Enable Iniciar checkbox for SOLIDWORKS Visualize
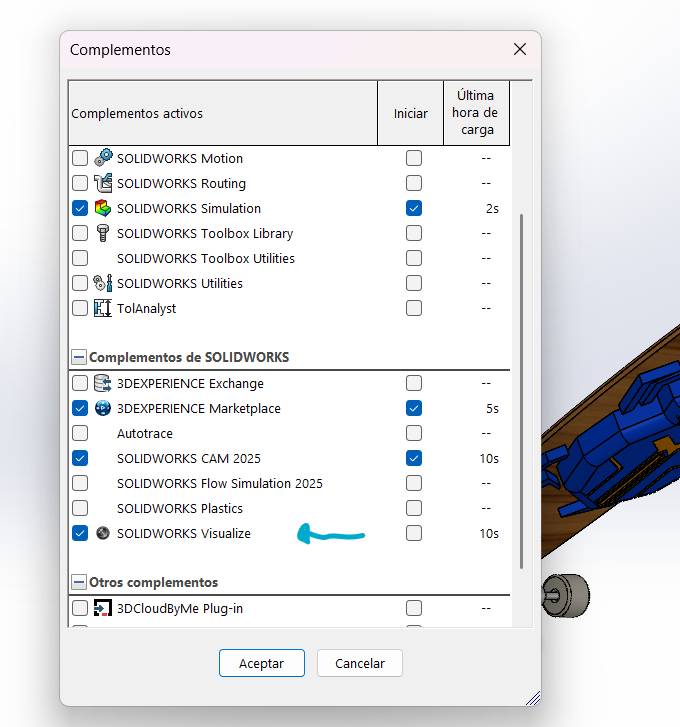The width and height of the screenshot is (680, 727). coord(414,533)
